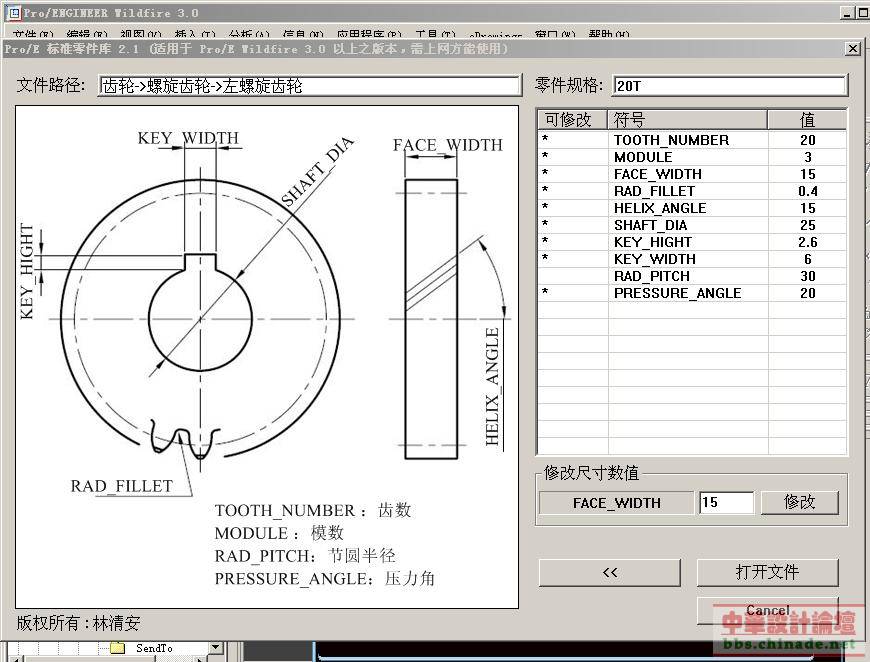Screen dimensions: 870x662
Task: Select the TOOTH_NUMBER row in the table
Action: click(x=692, y=140)
